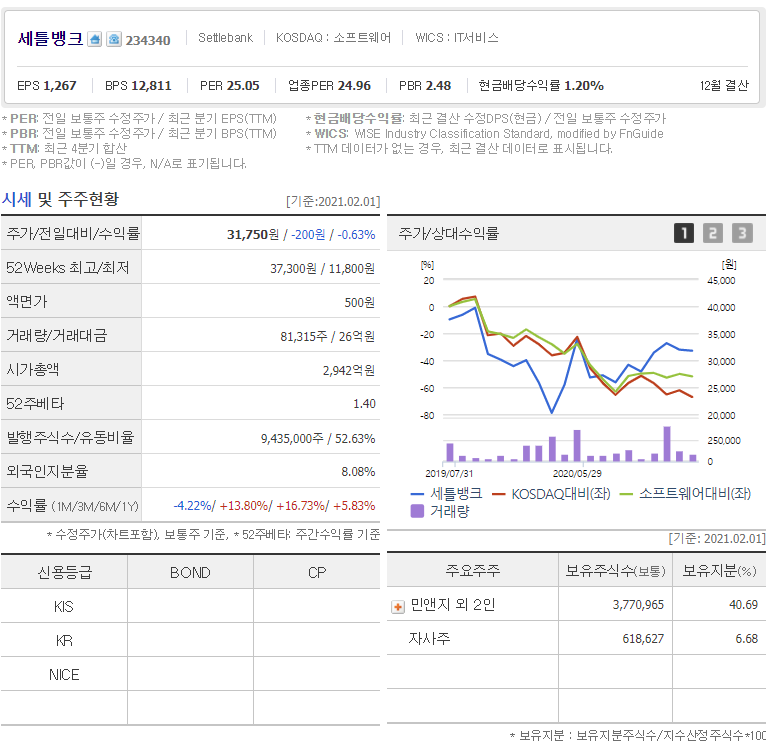Screen dimensions: 782x750
Task: Select the KOSDAQ대비(좌) red legend entry
Action: 551,494
